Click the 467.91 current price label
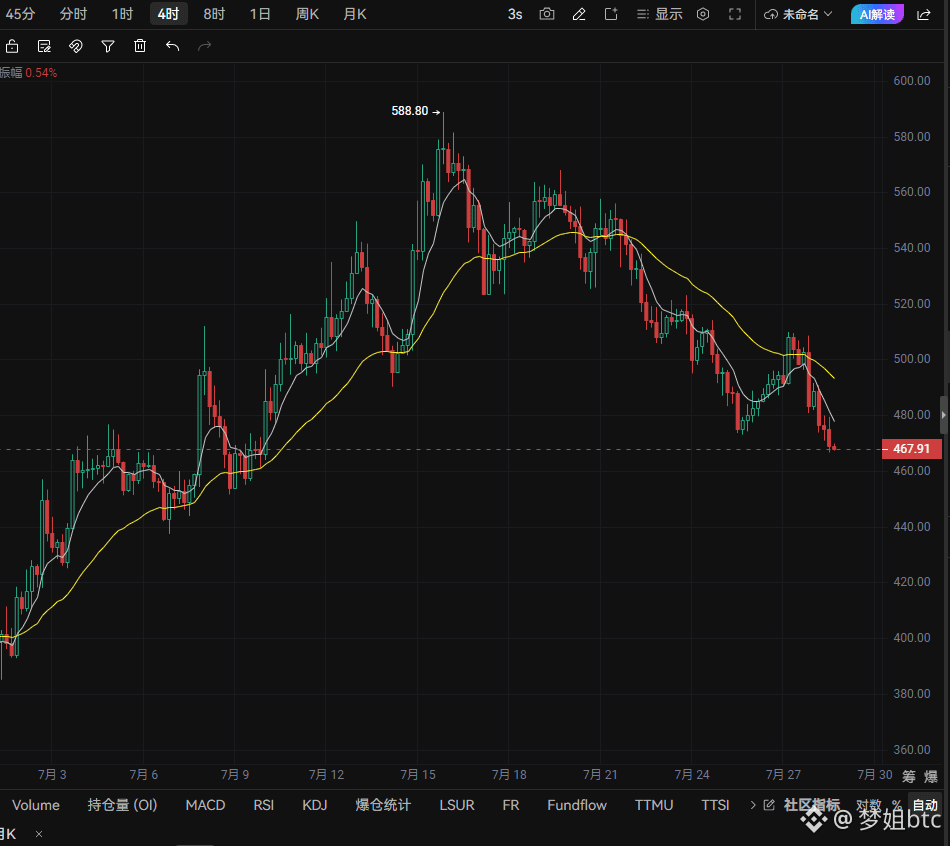Image resolution: width=950 pixels, height=846 pixels. pyautogui.click(x=912, y=449)
